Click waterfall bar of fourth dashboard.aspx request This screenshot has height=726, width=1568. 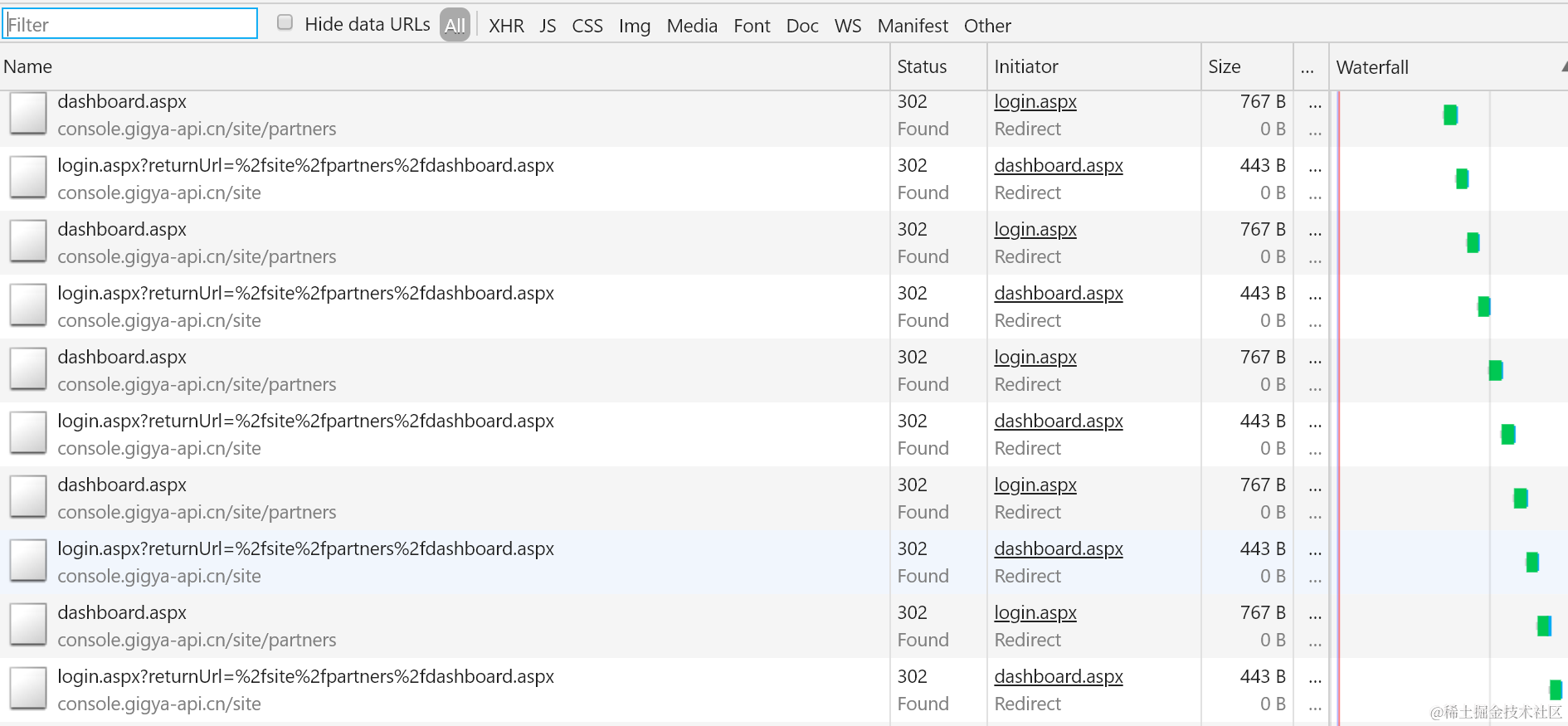1521,498
